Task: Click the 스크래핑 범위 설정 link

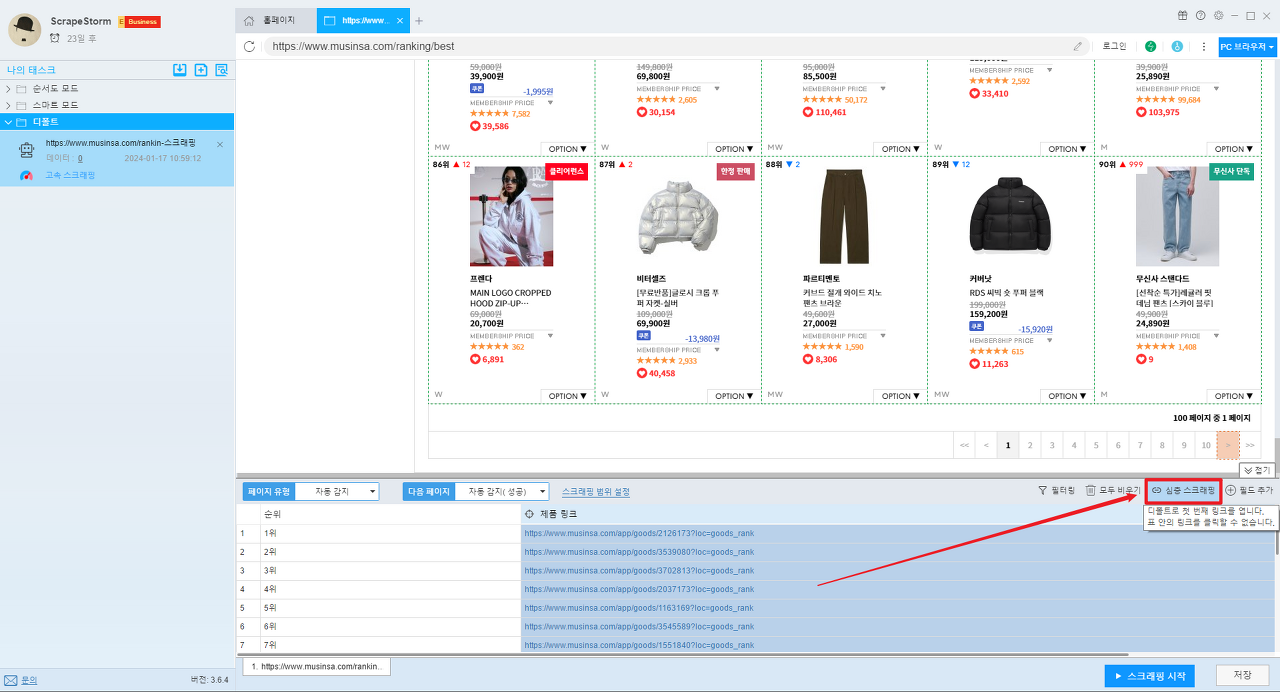Action: pos(596,492)
